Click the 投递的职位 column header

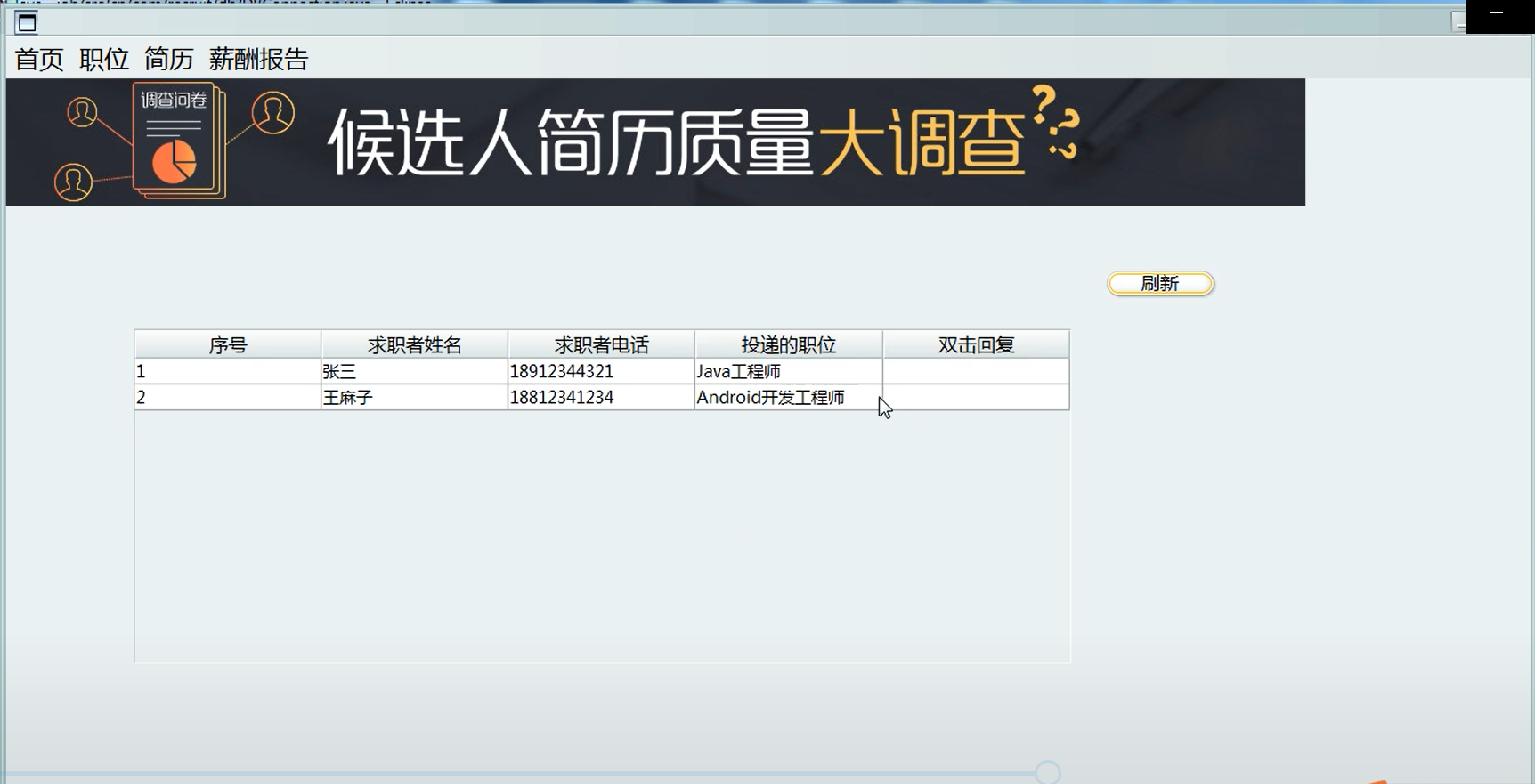[788, 344]
